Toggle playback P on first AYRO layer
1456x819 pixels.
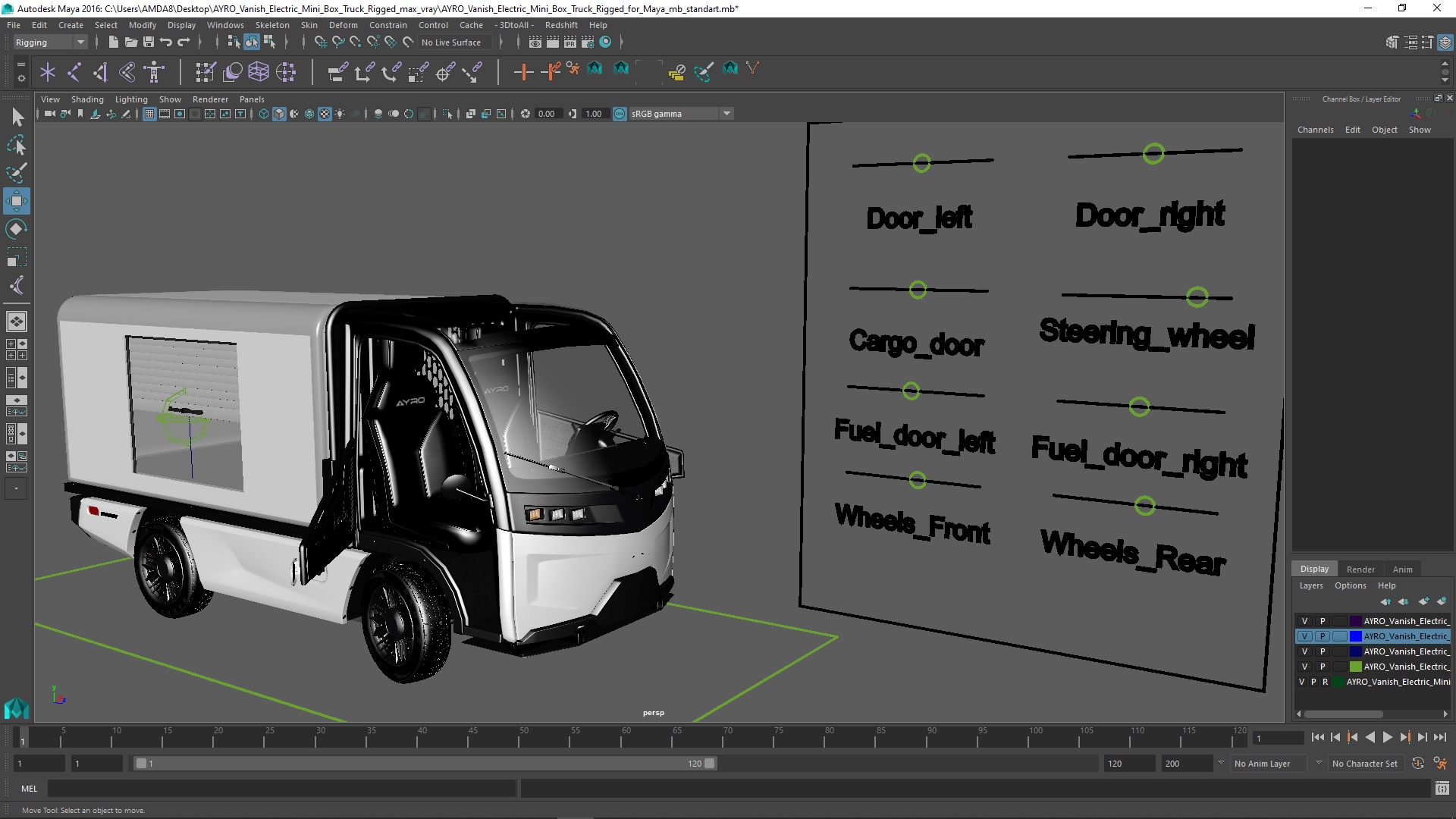(x=1323, y=621)
